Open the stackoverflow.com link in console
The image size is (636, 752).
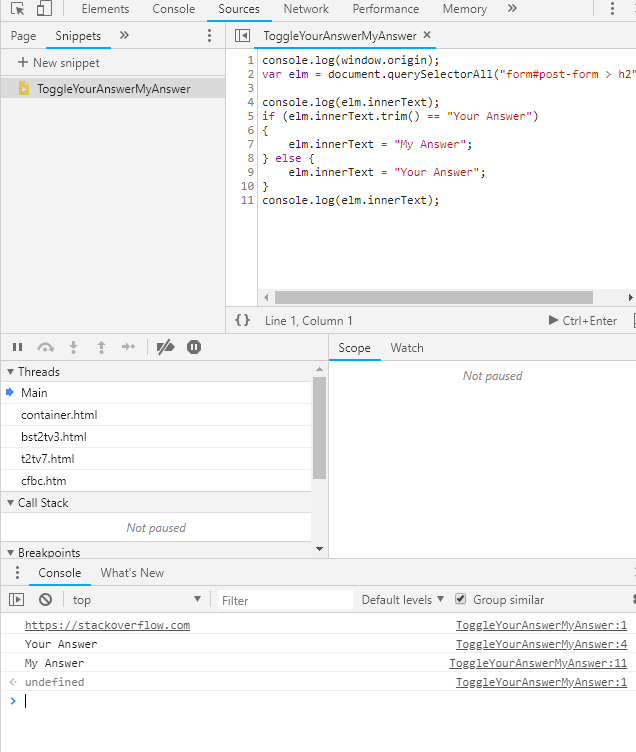(x=107, y=625)
